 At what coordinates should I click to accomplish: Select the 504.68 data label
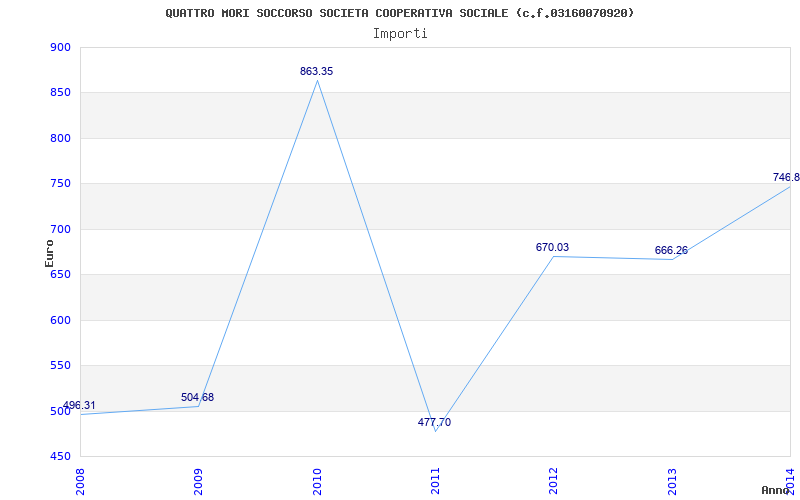[197, 397]
